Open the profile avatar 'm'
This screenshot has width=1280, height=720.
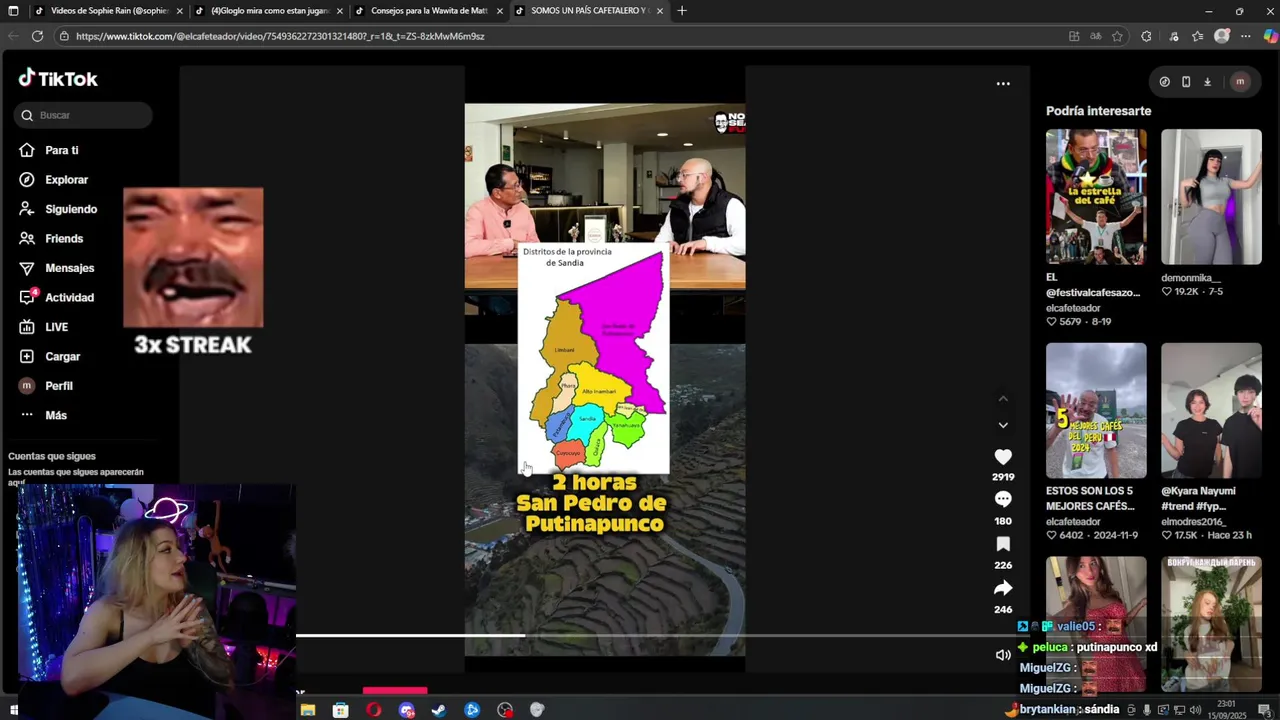(x=1240, y=82)
